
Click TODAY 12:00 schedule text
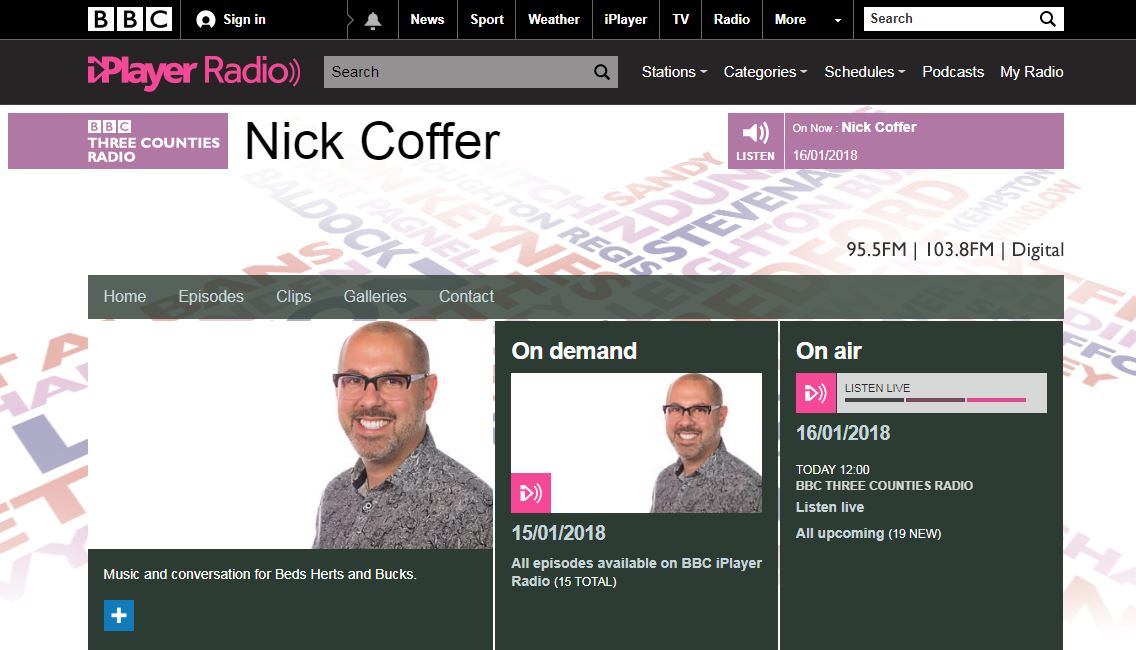[832, 470]
